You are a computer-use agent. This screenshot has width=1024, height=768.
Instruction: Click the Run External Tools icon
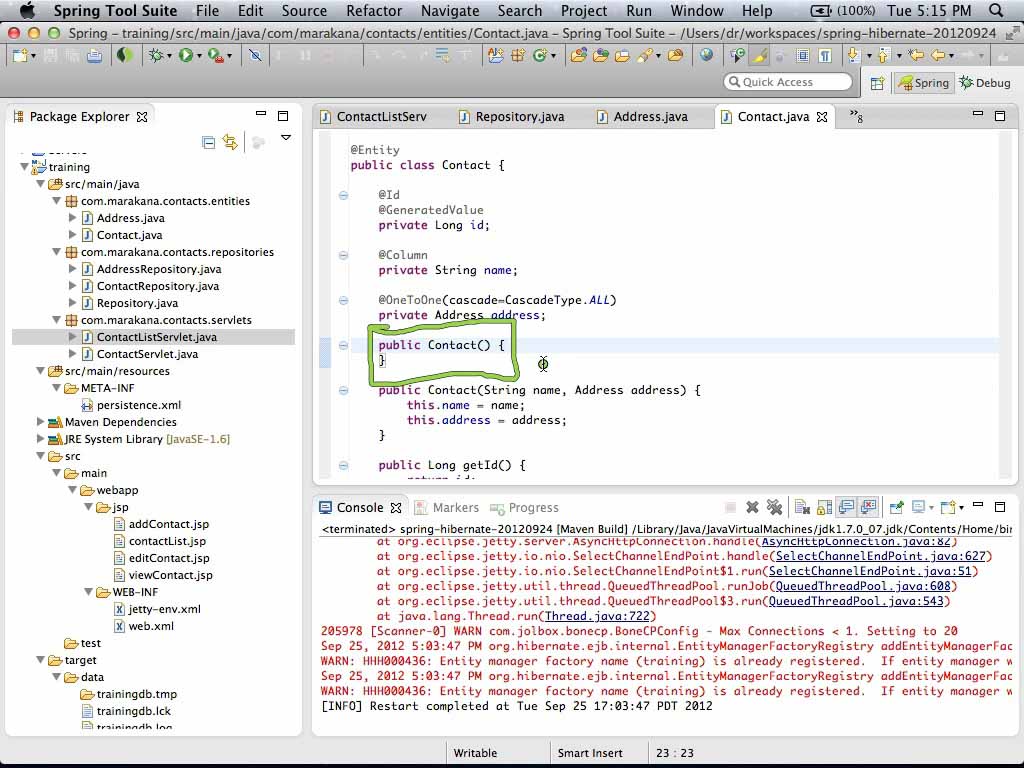(215, 56)
